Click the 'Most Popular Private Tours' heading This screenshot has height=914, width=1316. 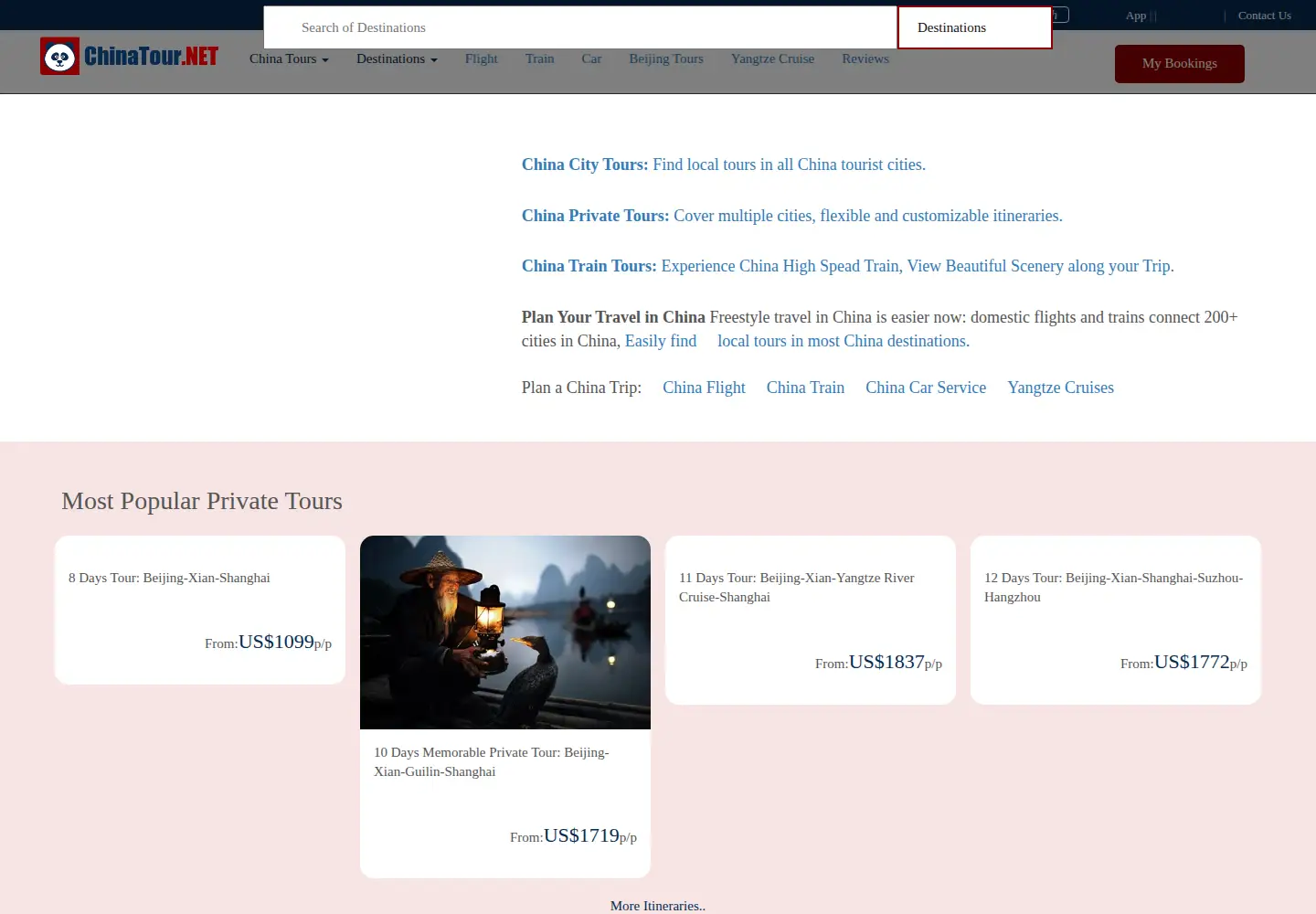point(202,501)
